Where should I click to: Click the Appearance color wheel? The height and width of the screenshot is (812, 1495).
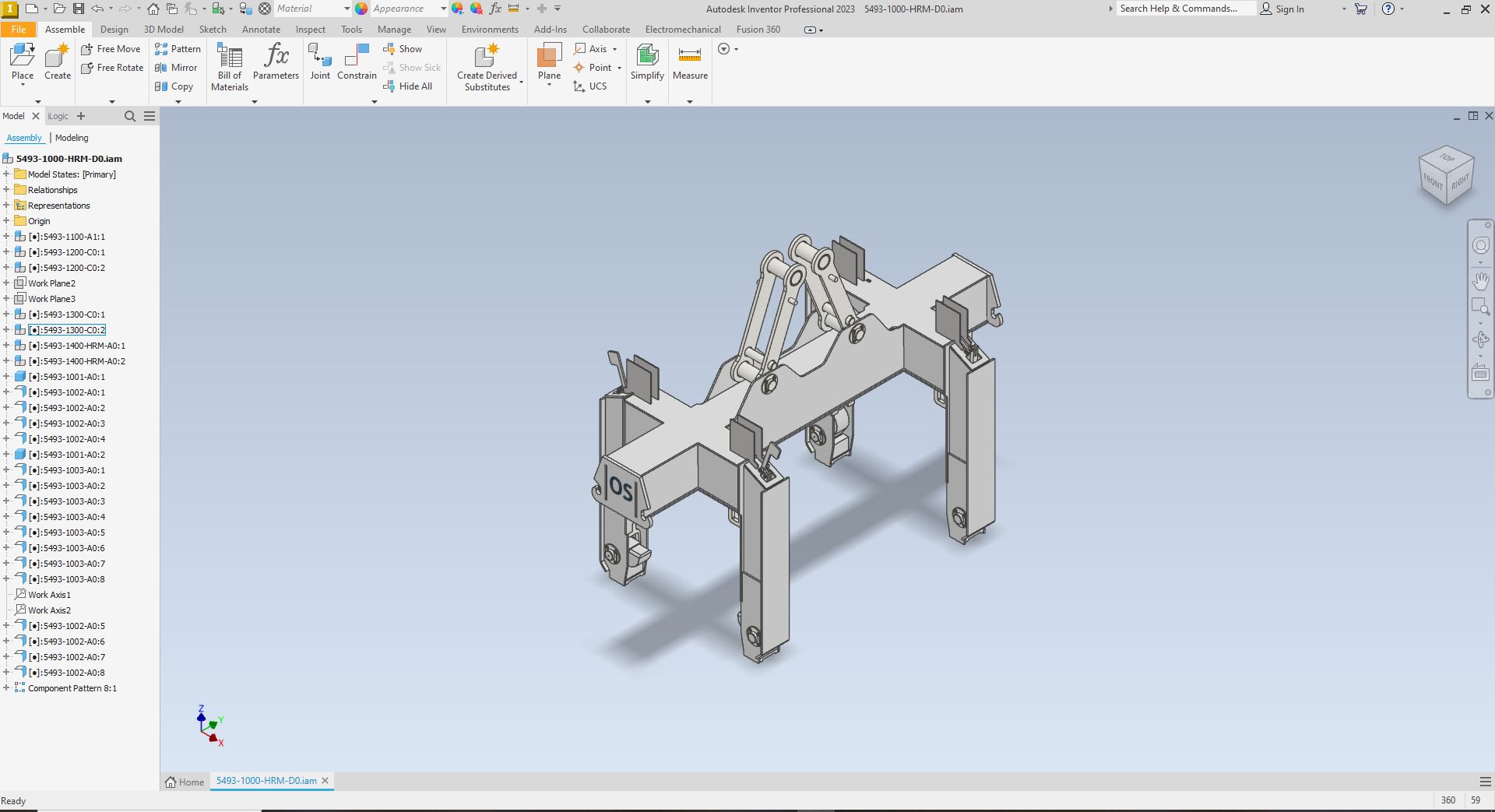pos(361,9)
